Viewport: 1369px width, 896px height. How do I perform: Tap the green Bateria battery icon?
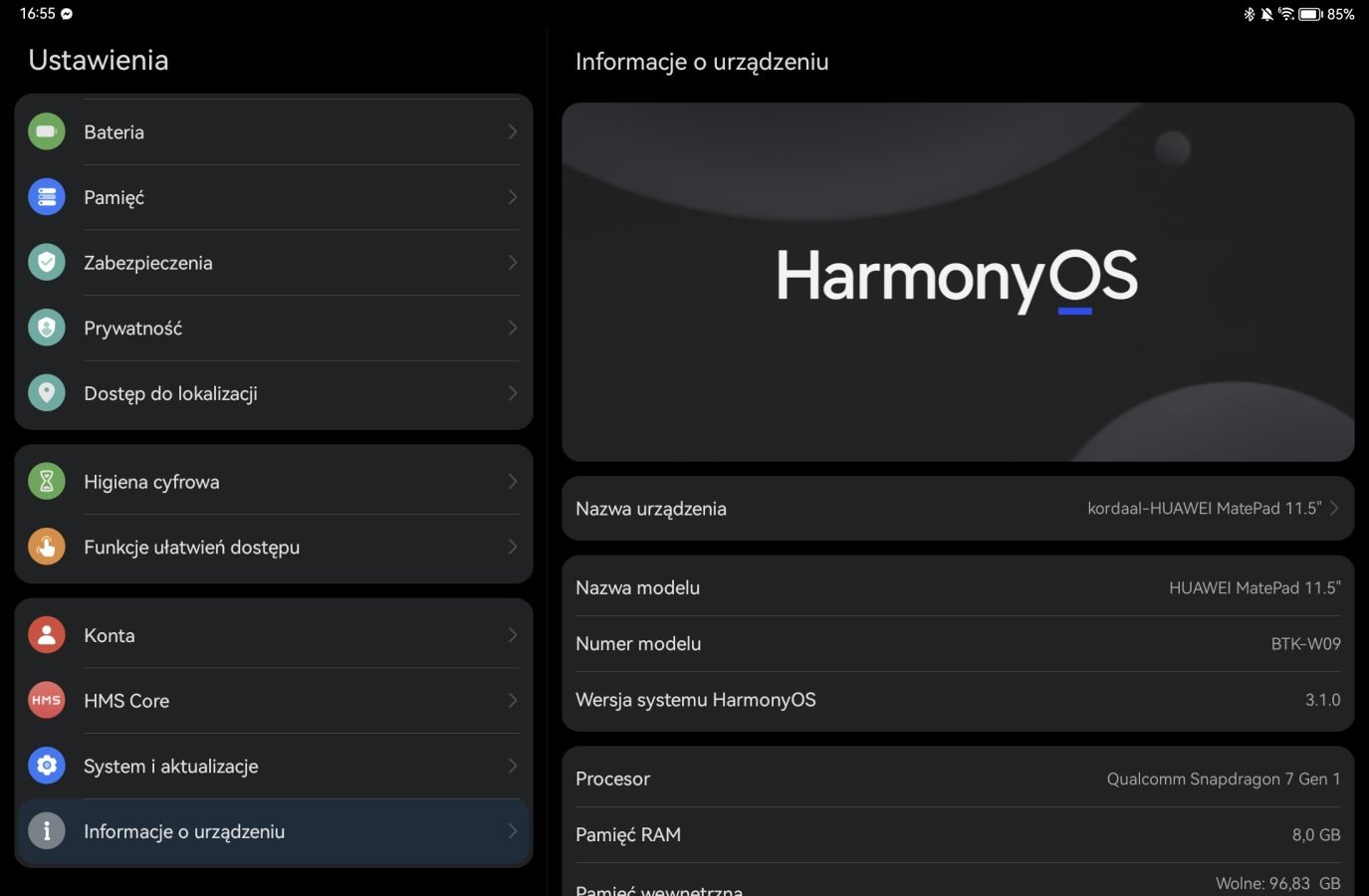pos(47,131)
